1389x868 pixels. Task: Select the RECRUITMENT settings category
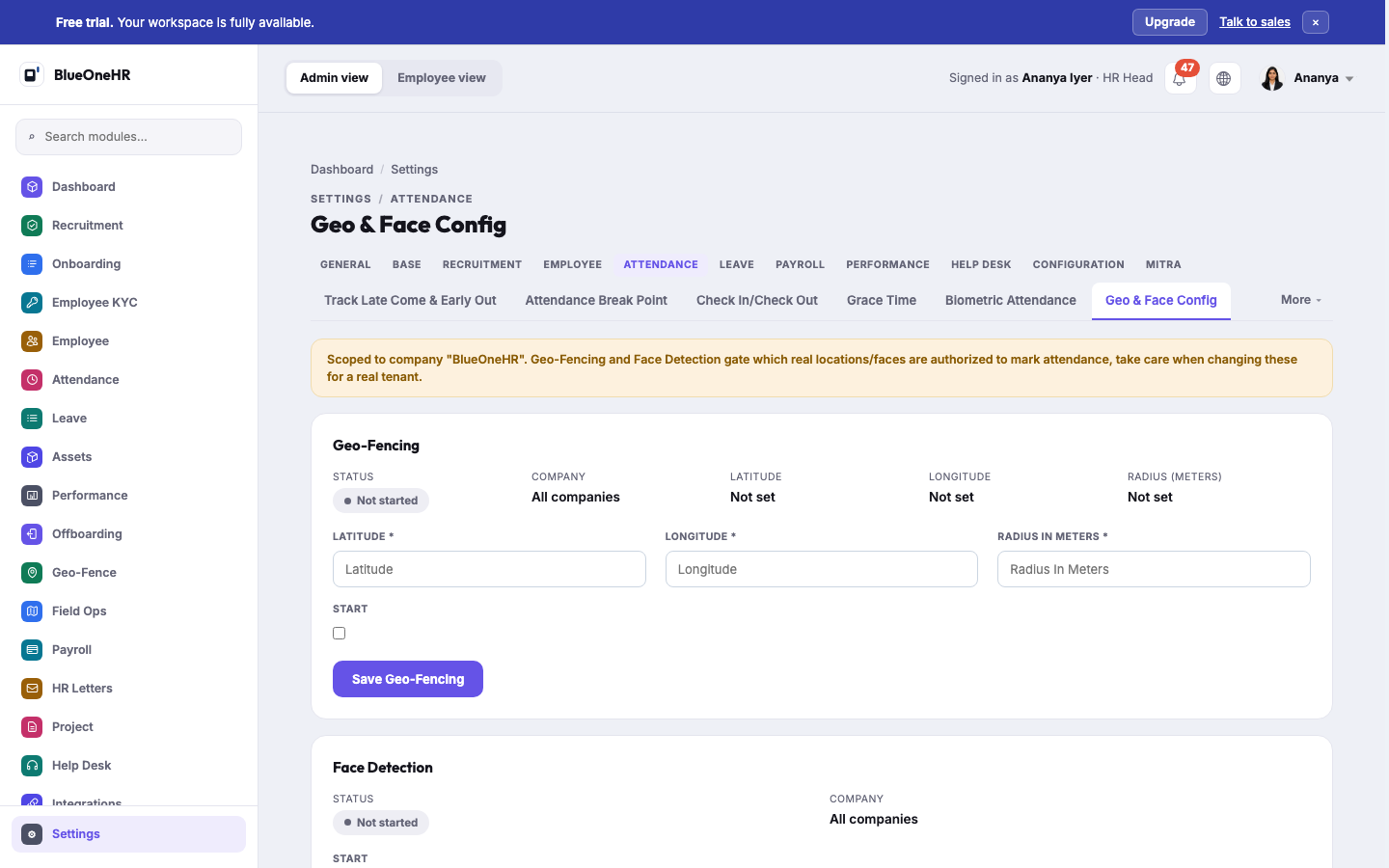pyautogui.click(x=482, y=264)
